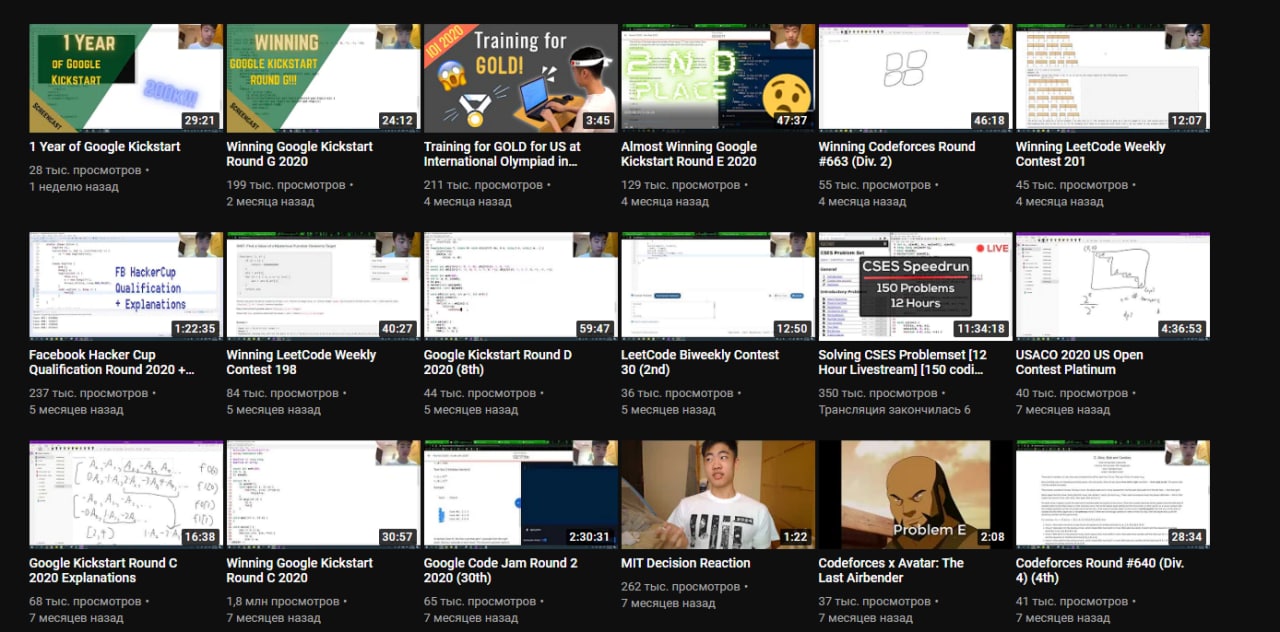The height and width of the screenshot is (632, 1280).
Task: Click the title 'Google Kickstart Round C 2020 Explanations'
Action: click(103, 570)
